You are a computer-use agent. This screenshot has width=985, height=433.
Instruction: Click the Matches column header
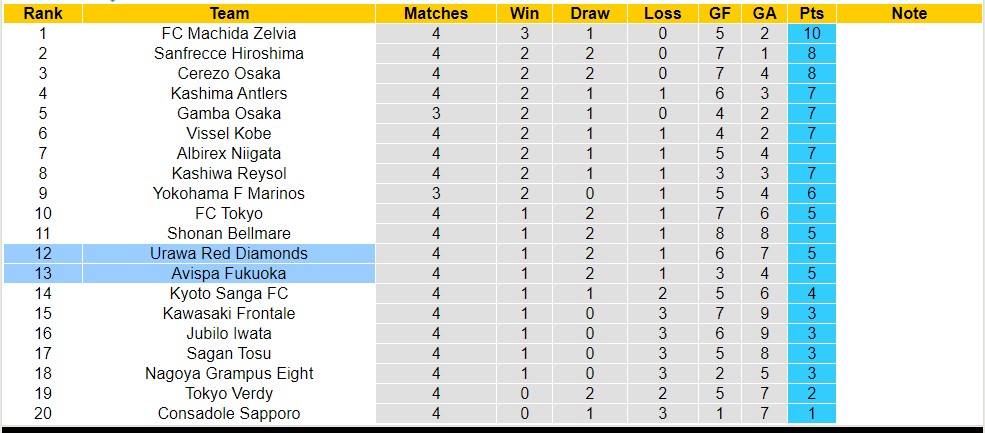pos(436,14)
